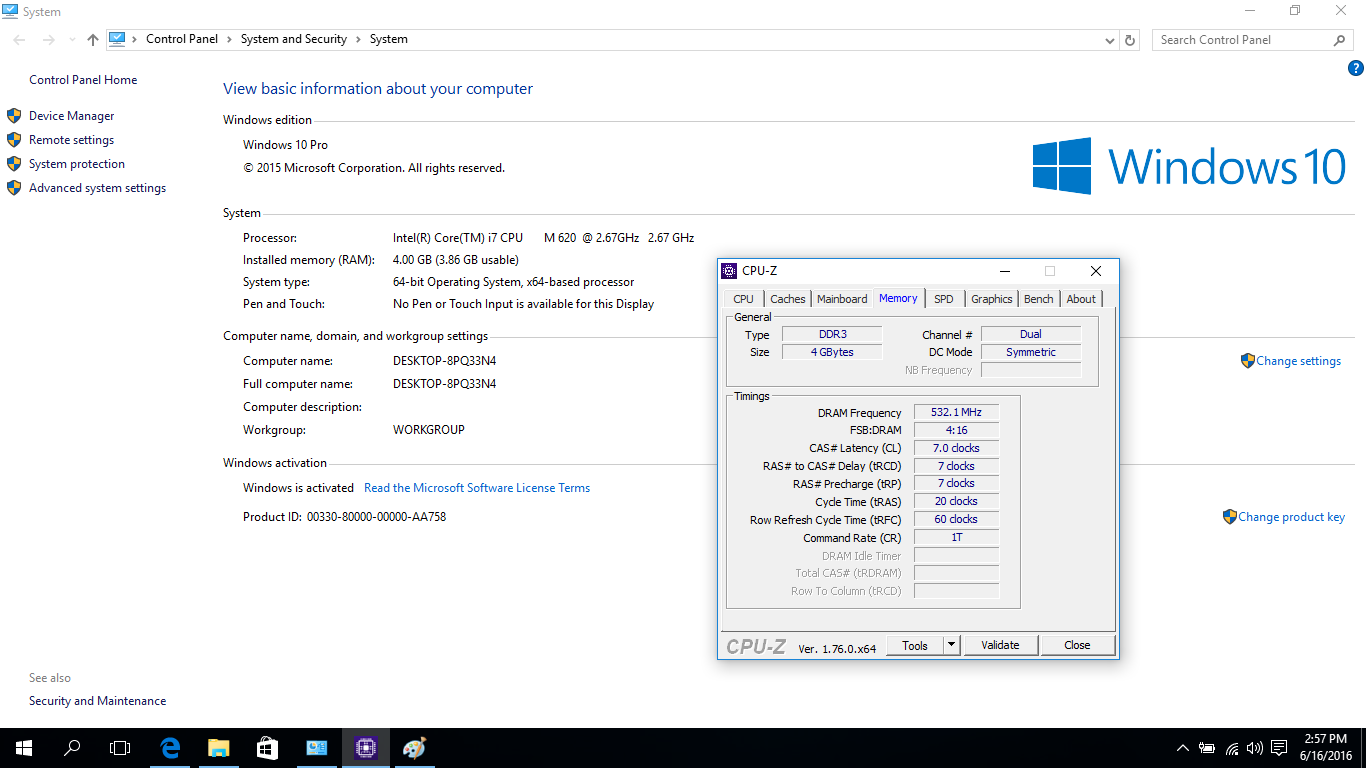Click the Size value 4 GBytes
Image resolution: width=1366 pixels, height=768 pixels.
(x=832, y=352)
